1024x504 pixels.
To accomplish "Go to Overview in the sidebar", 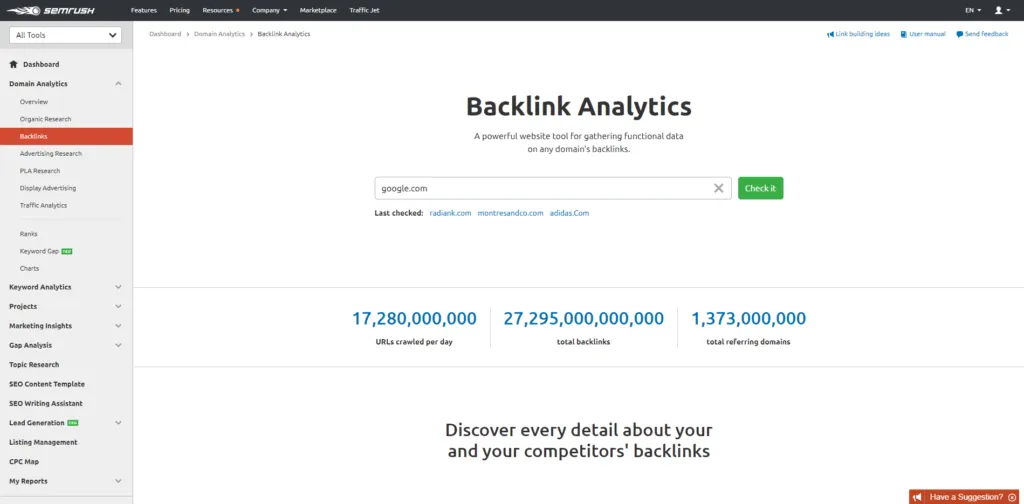I will click(x=34, y=102).
